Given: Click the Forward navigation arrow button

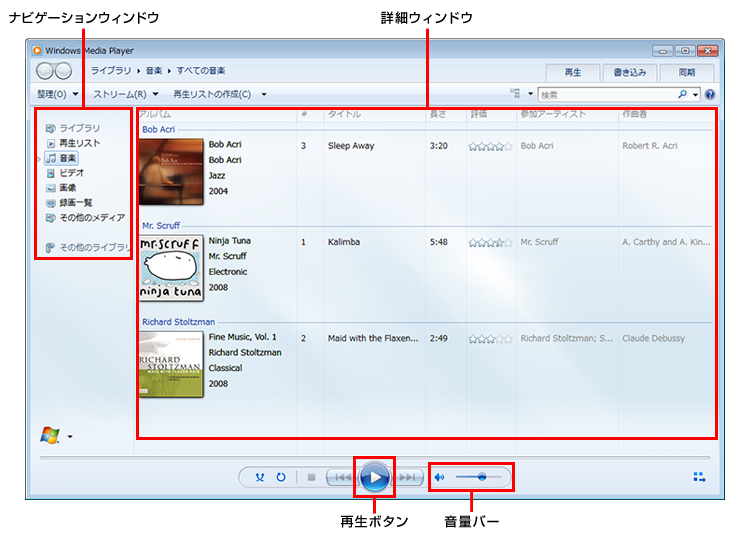Looking at the screenshot, I should pos(63,71).
